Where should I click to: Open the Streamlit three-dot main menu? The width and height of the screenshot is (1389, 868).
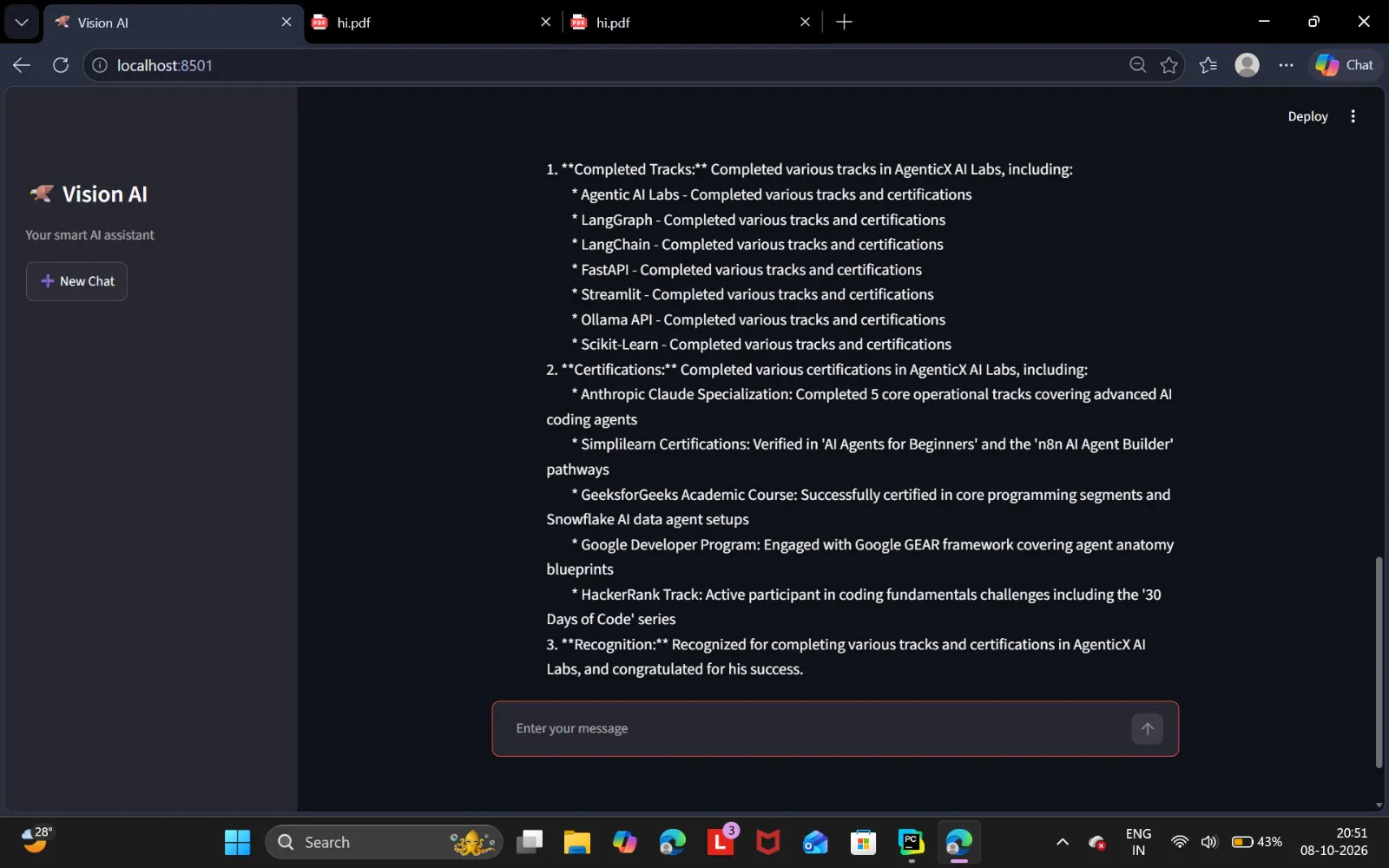pos(1353,116)
